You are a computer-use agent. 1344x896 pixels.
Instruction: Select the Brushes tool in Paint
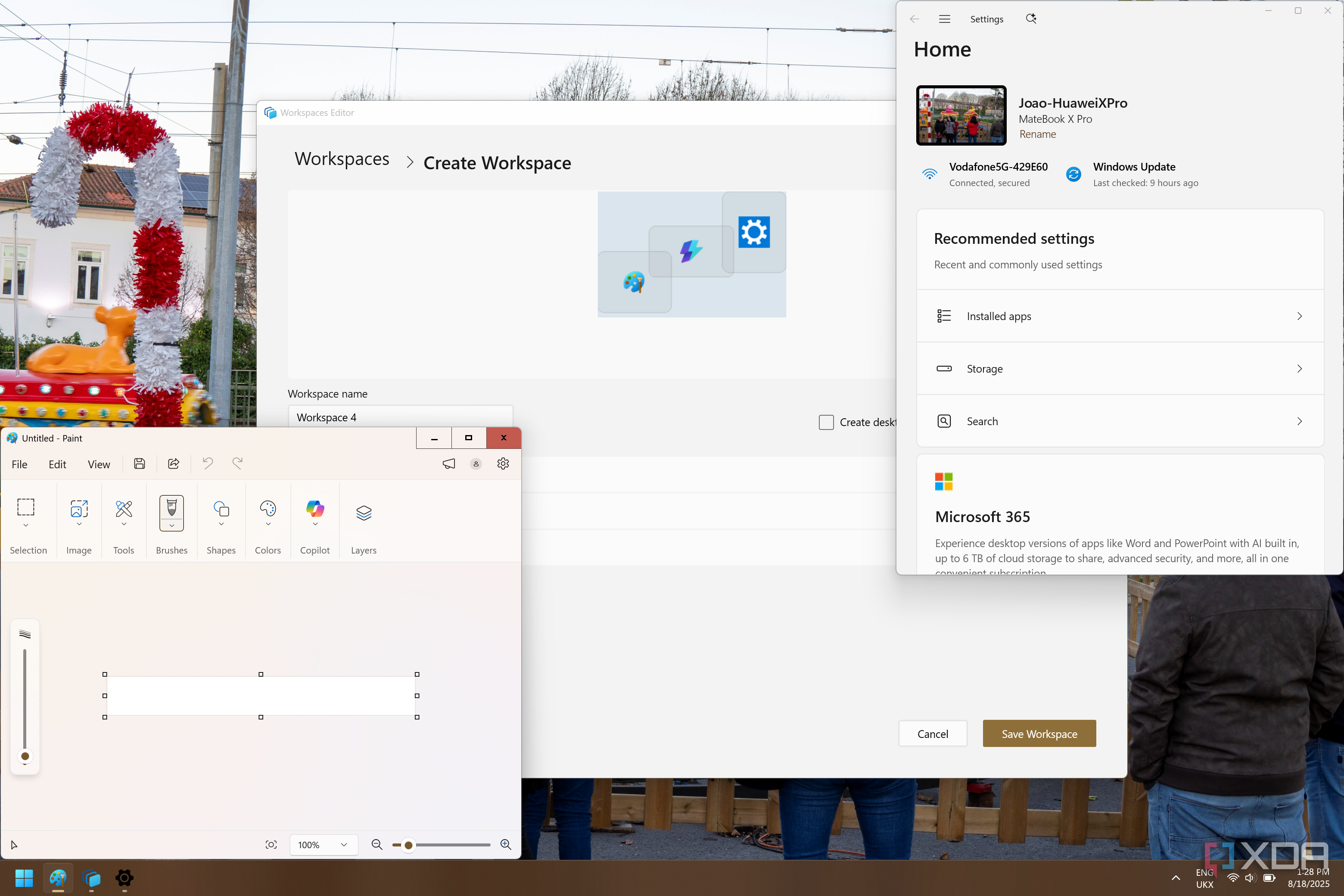click(171, 507)
